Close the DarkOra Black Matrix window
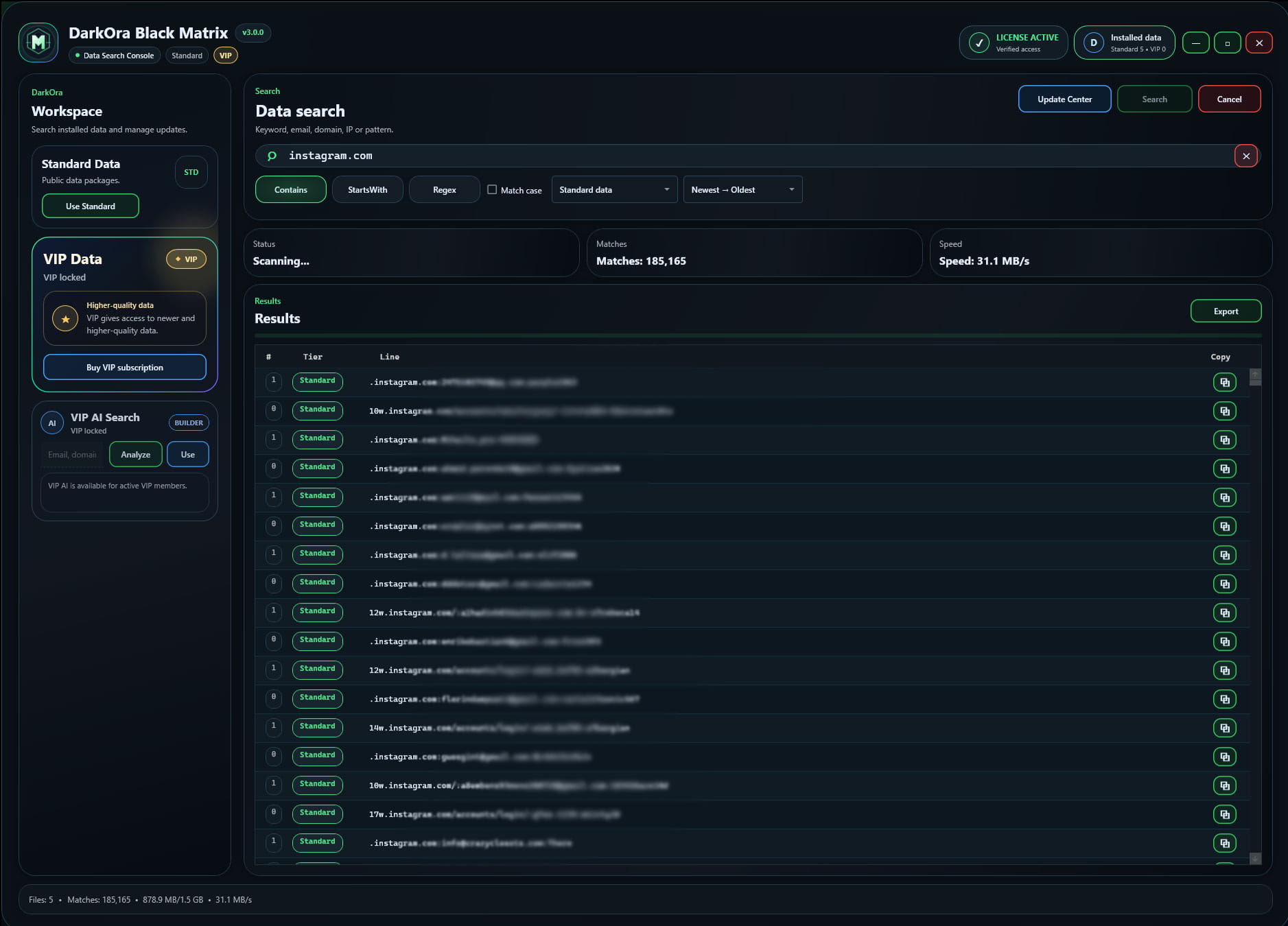The image size is (1288, 926). pos(1259,43)
